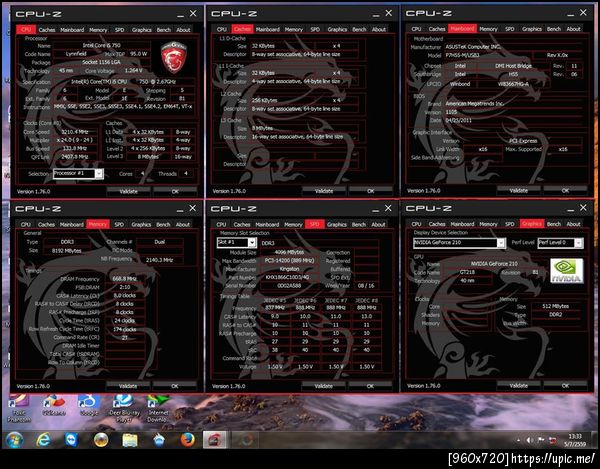
Task: Click OK in the SPD window
Action: pyautogui.click(x=370, y=386)
